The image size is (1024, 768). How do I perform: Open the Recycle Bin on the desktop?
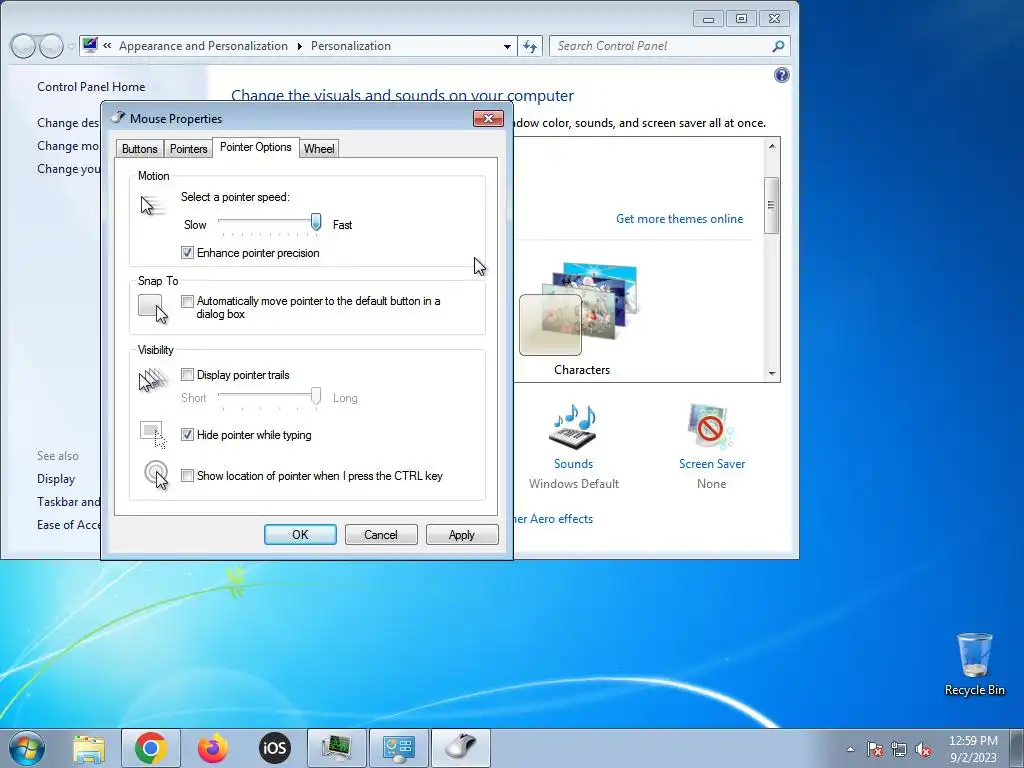coord(974,664)
